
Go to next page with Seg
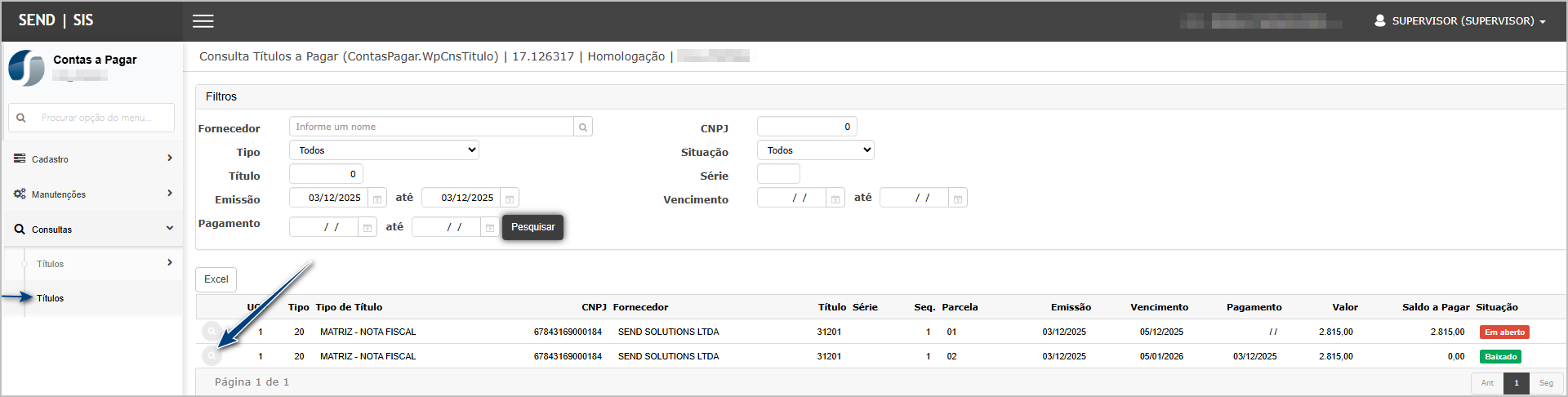point(1546,383)
